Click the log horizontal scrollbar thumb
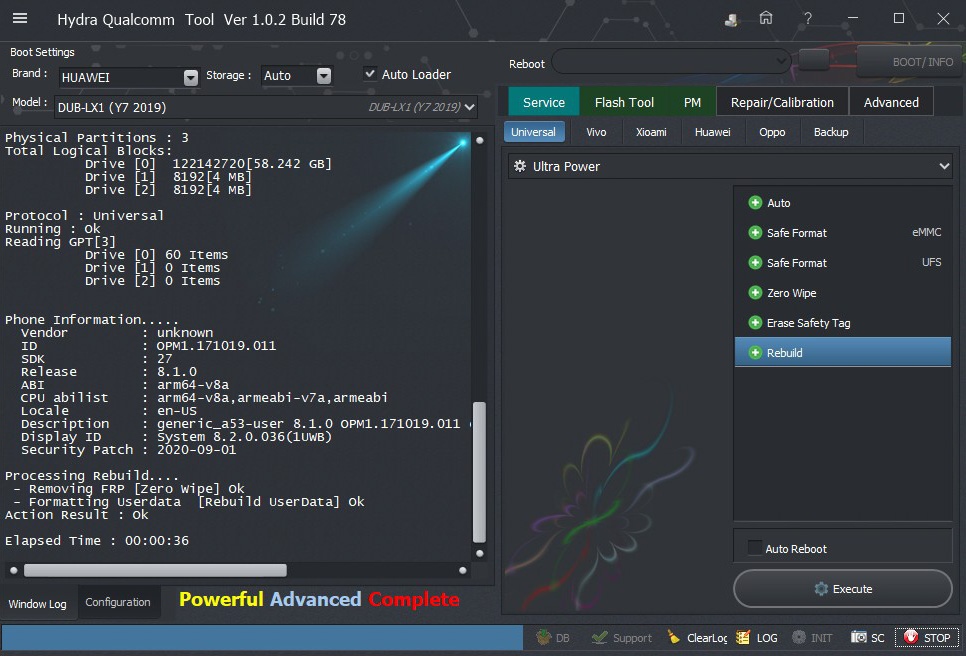The height and width of the screenshot is (656, 966). click(x=155, y=570)
